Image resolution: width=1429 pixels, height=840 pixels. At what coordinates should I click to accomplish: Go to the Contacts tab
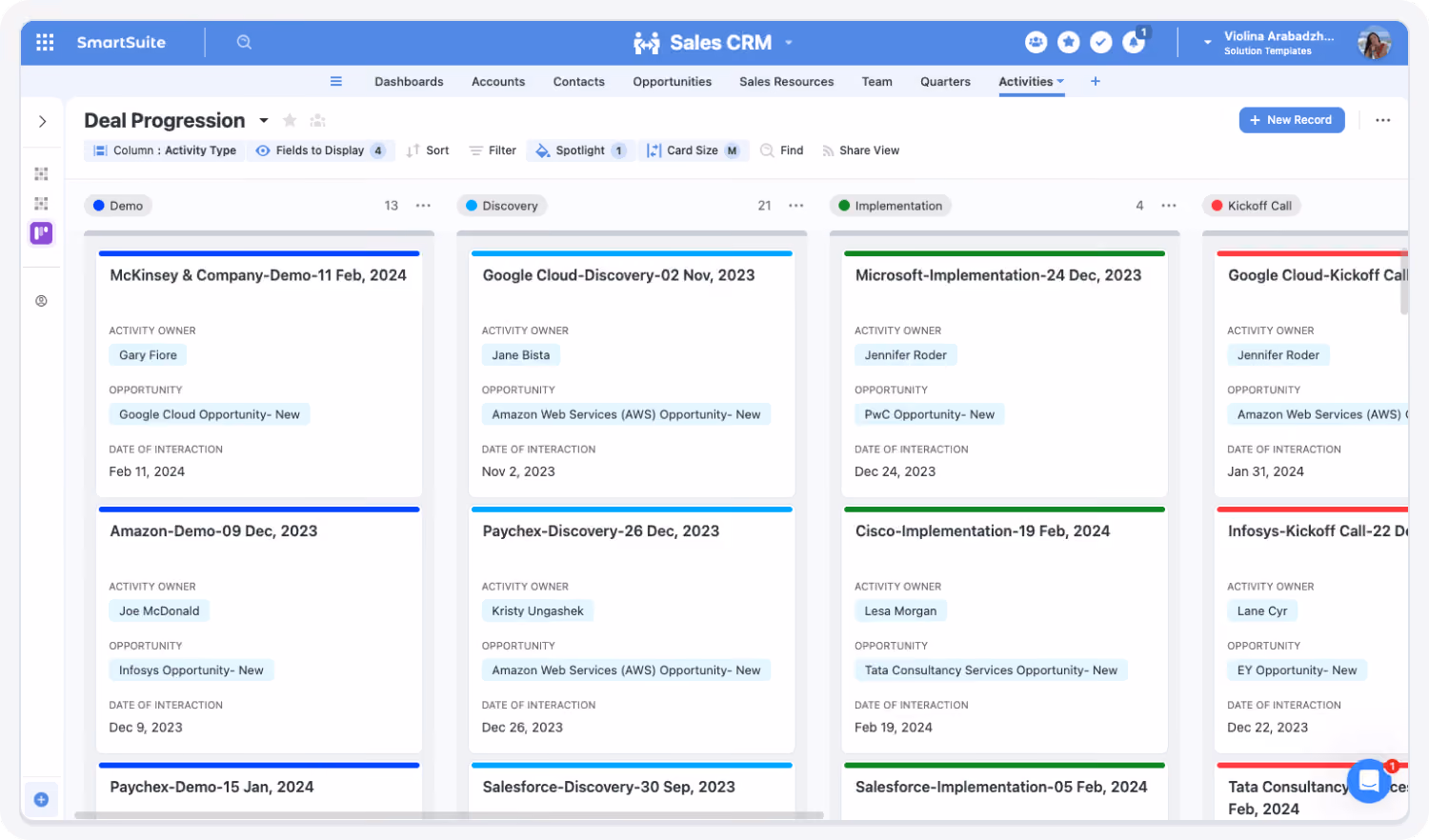pos(579,82)
